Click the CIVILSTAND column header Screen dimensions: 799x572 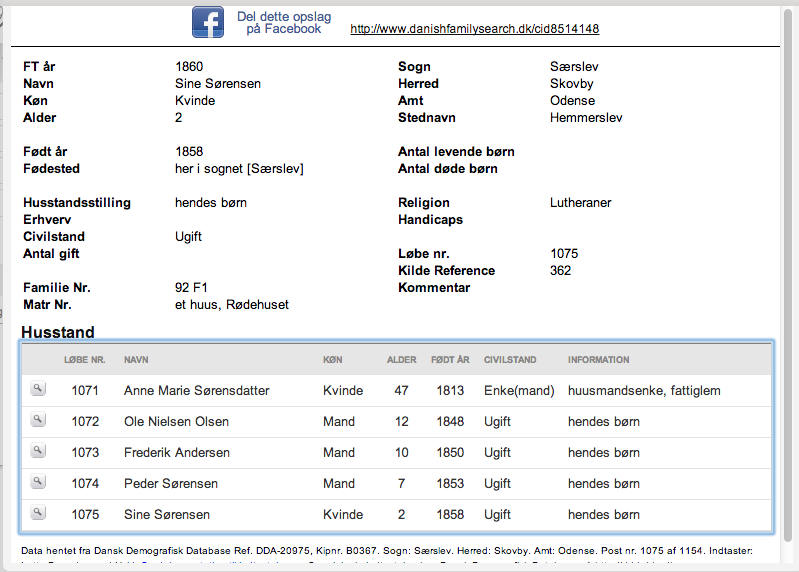[510, 360]
